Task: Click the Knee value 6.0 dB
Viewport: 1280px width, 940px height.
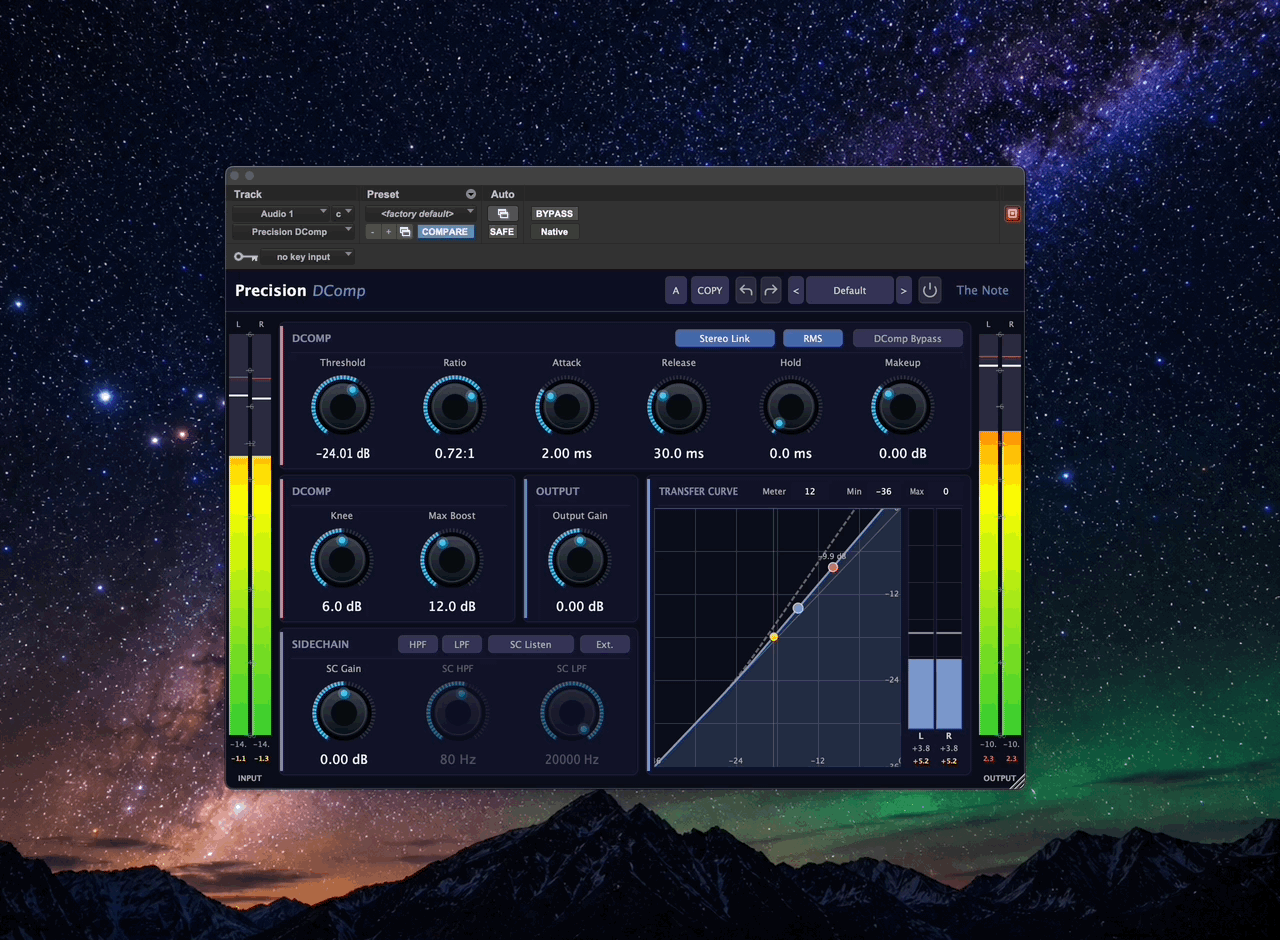Action: pos(341,606)
